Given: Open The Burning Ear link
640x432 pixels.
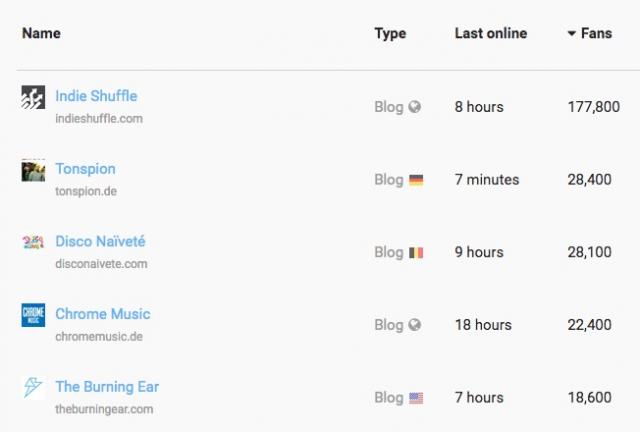Looking at the screenshot, I should (107, 387).
